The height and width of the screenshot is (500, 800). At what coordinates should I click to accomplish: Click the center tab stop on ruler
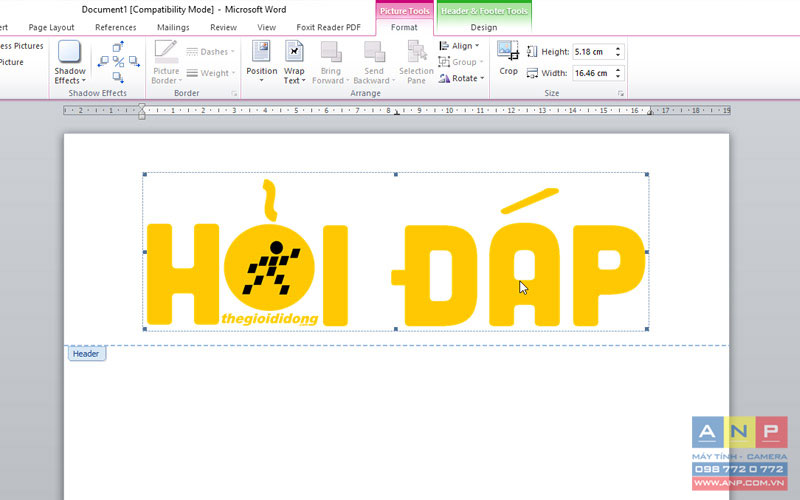[x=397, y=112]
